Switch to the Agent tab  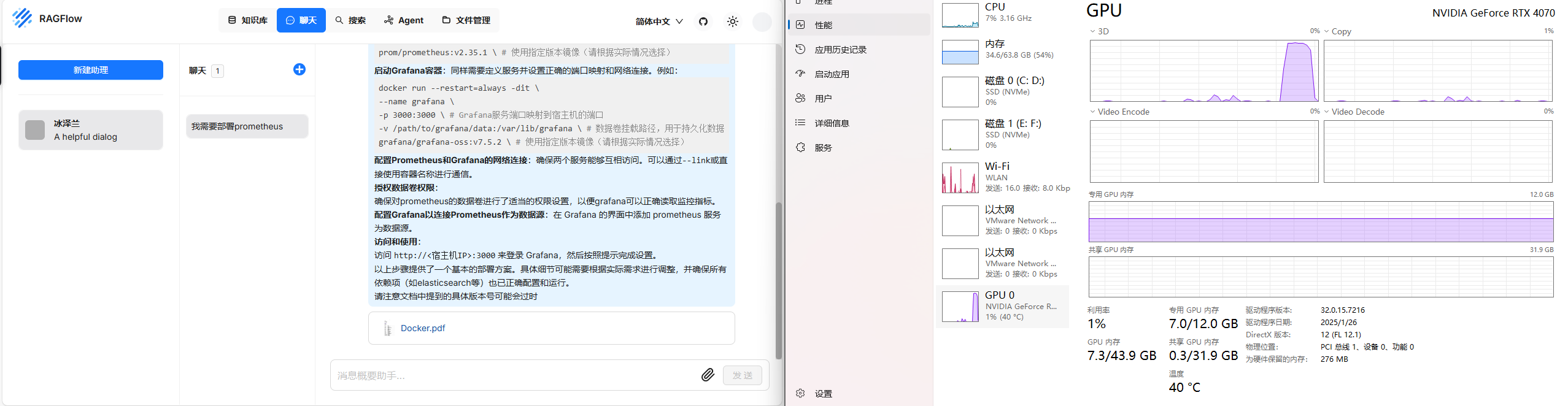[404, 20]
